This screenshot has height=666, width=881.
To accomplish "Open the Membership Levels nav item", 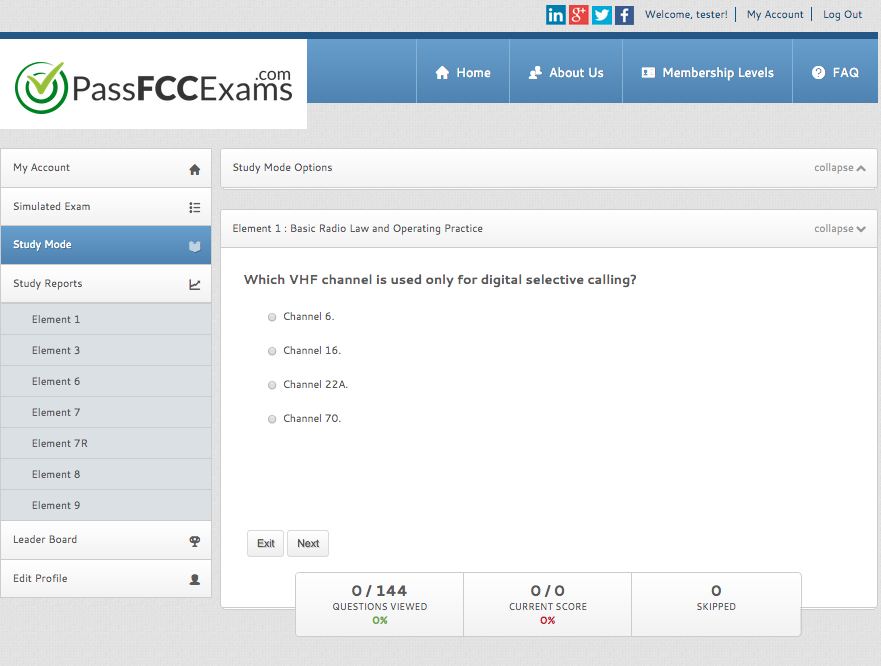I will click(x=707, y=73).
